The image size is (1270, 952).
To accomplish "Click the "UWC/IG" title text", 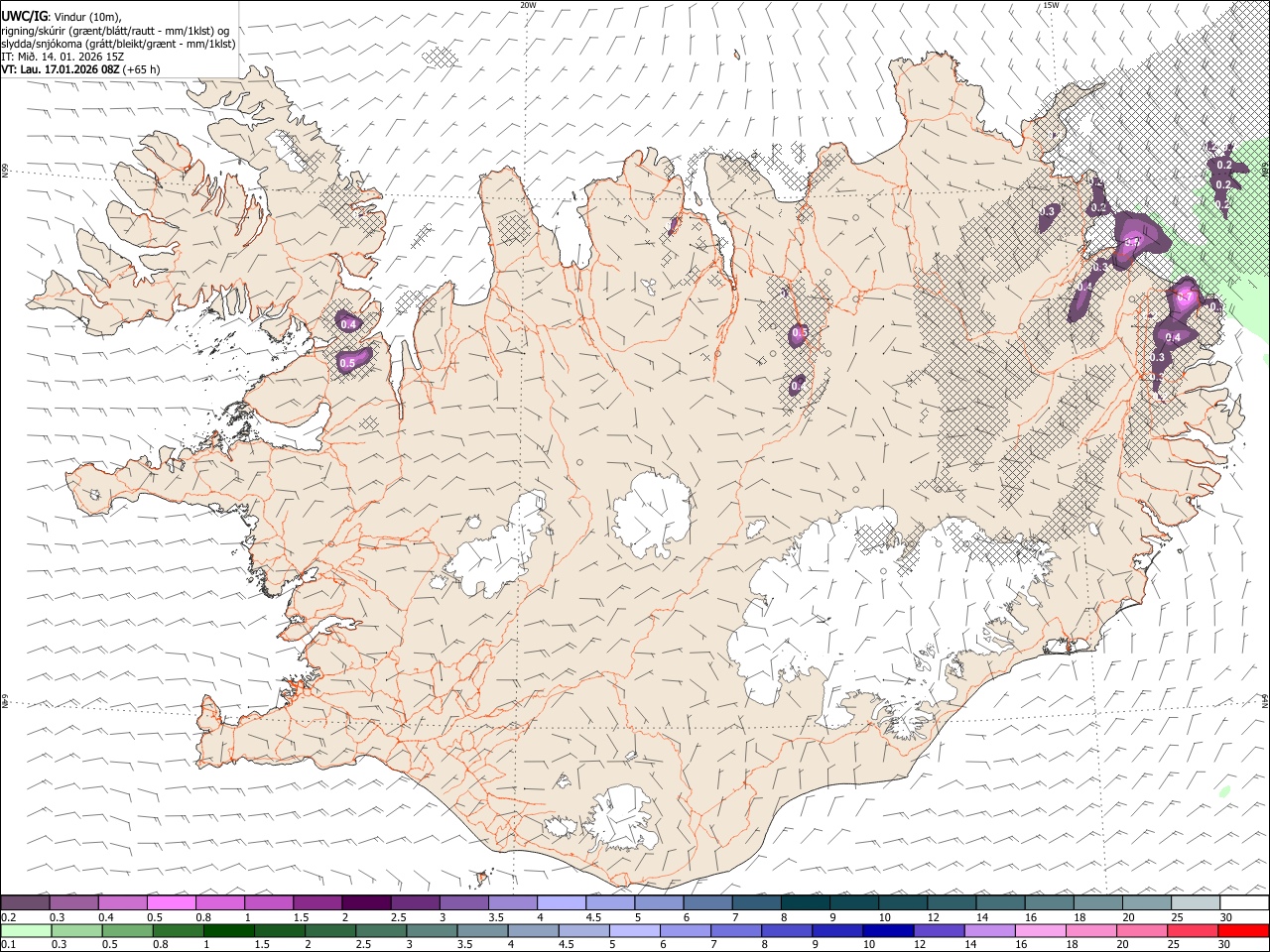I will [25, 16].
